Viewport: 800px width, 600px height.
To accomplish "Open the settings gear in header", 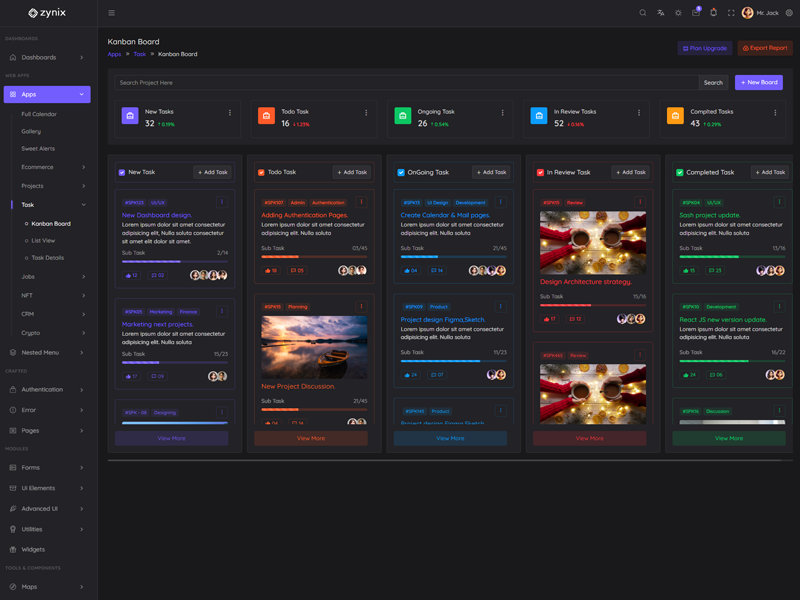I will coord(789,13).
